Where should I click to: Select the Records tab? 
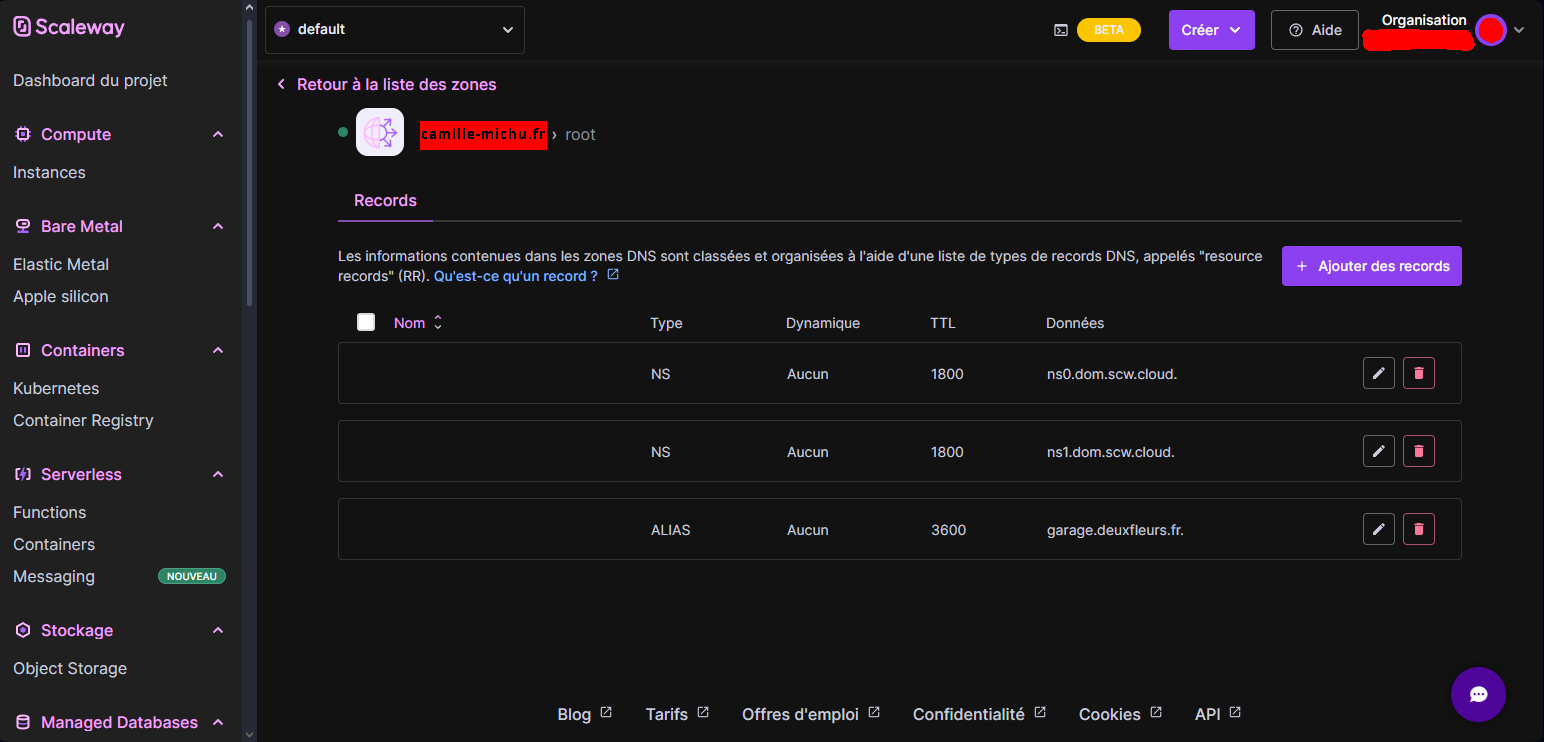(385, 200)
